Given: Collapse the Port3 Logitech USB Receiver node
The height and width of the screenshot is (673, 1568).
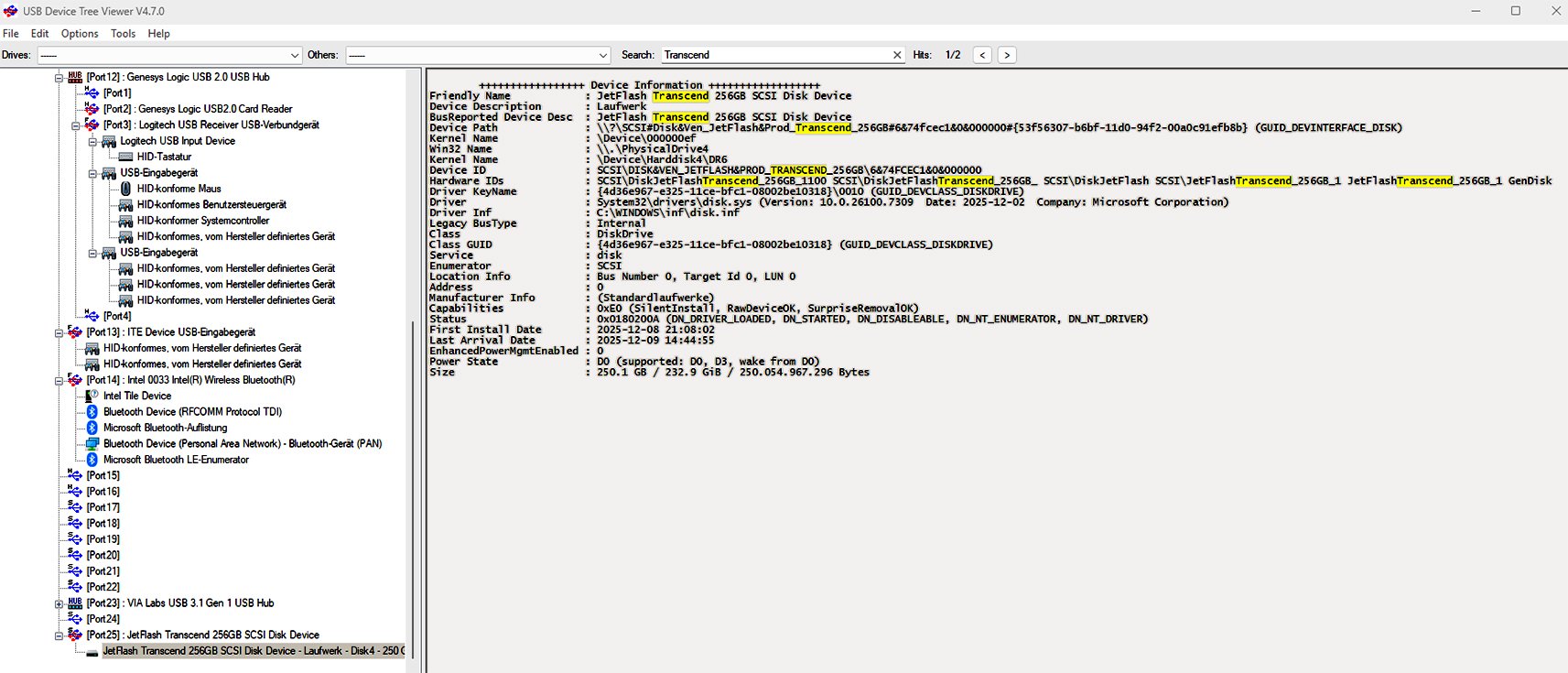Looking at the screenshot, I should coord(76,125).
